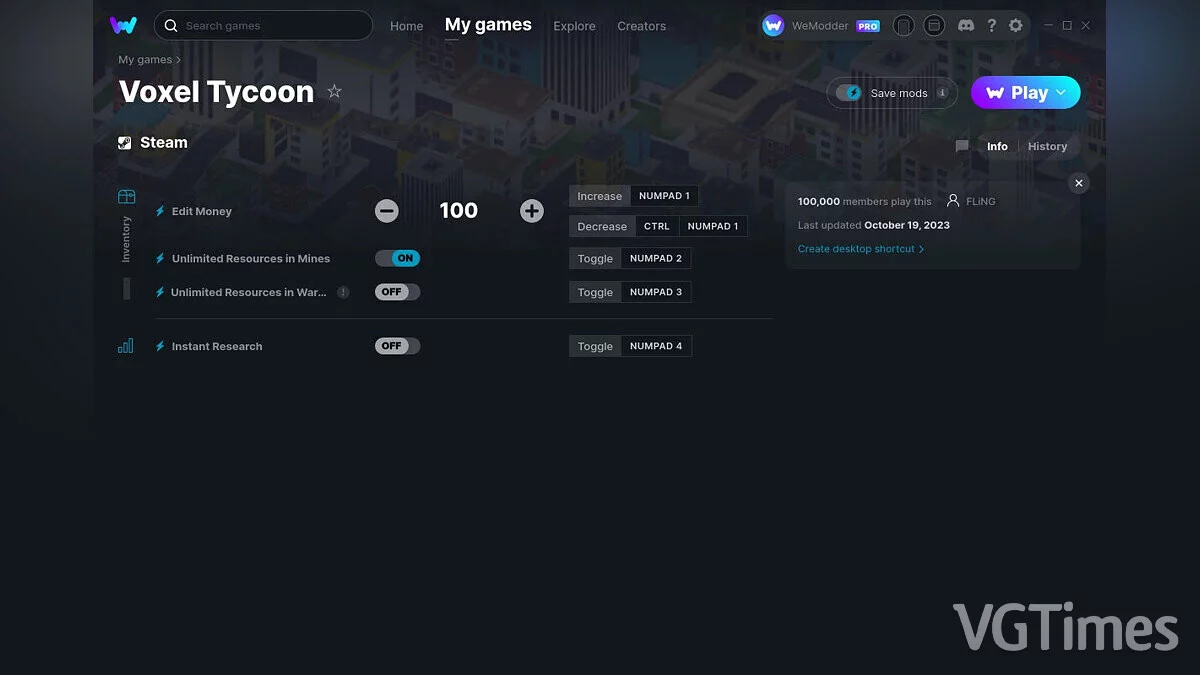
Task: Click Save mods info badge
Action: pyautogui.click(x=941, y=93)
